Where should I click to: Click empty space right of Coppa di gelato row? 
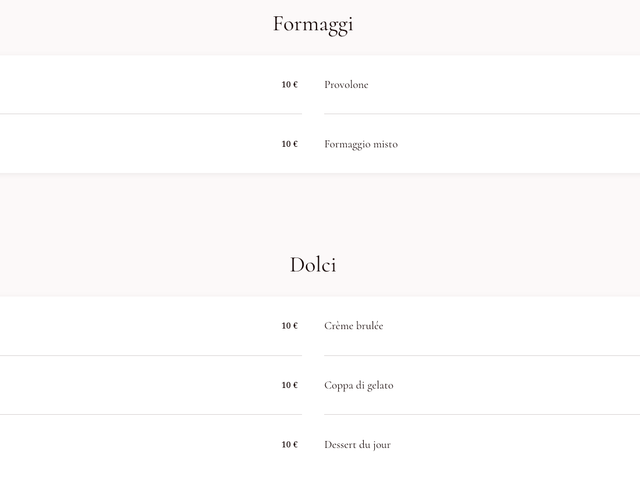point(520,385)
